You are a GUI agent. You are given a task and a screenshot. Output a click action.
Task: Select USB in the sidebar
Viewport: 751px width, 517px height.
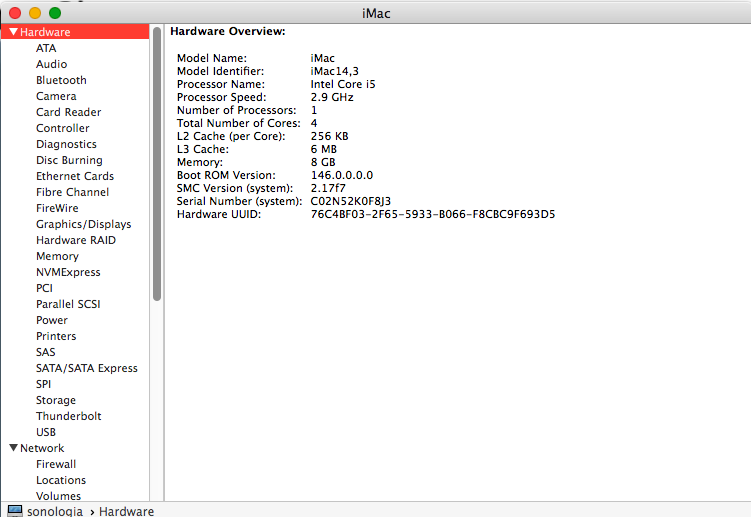pos(46,432)
